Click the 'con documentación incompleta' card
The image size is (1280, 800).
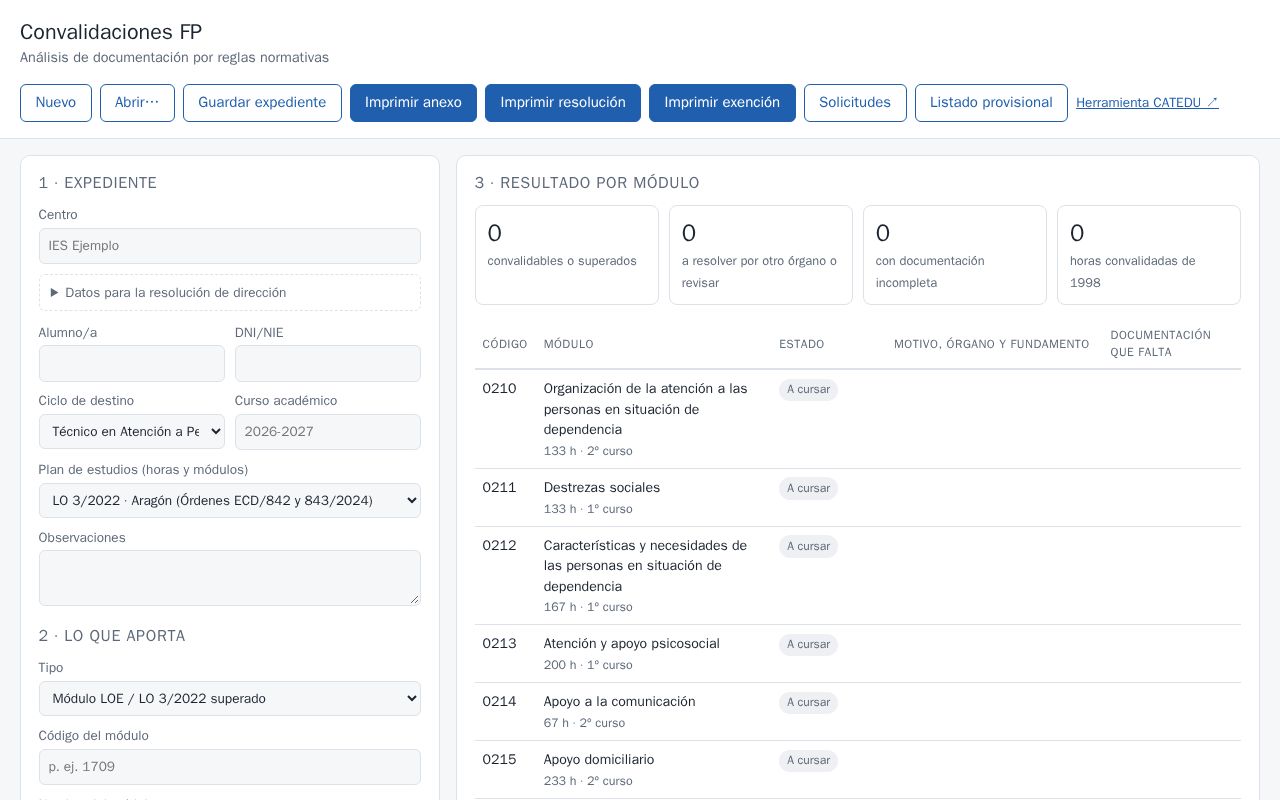(955, 255)
